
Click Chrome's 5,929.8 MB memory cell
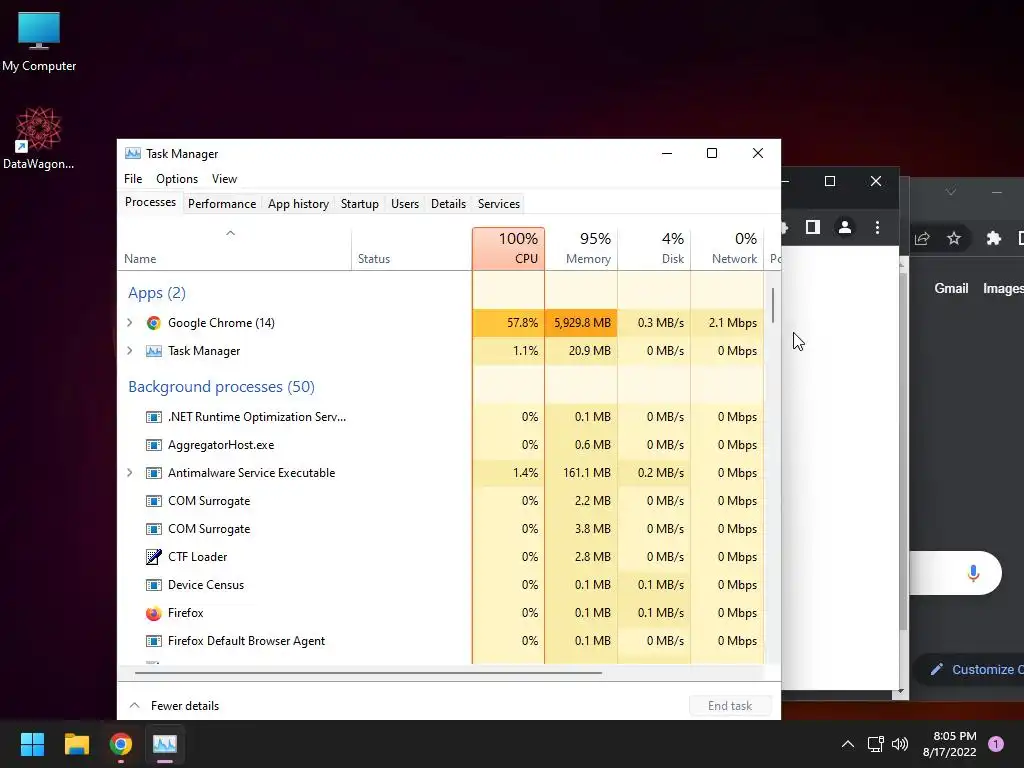click(x=581, y=323)
